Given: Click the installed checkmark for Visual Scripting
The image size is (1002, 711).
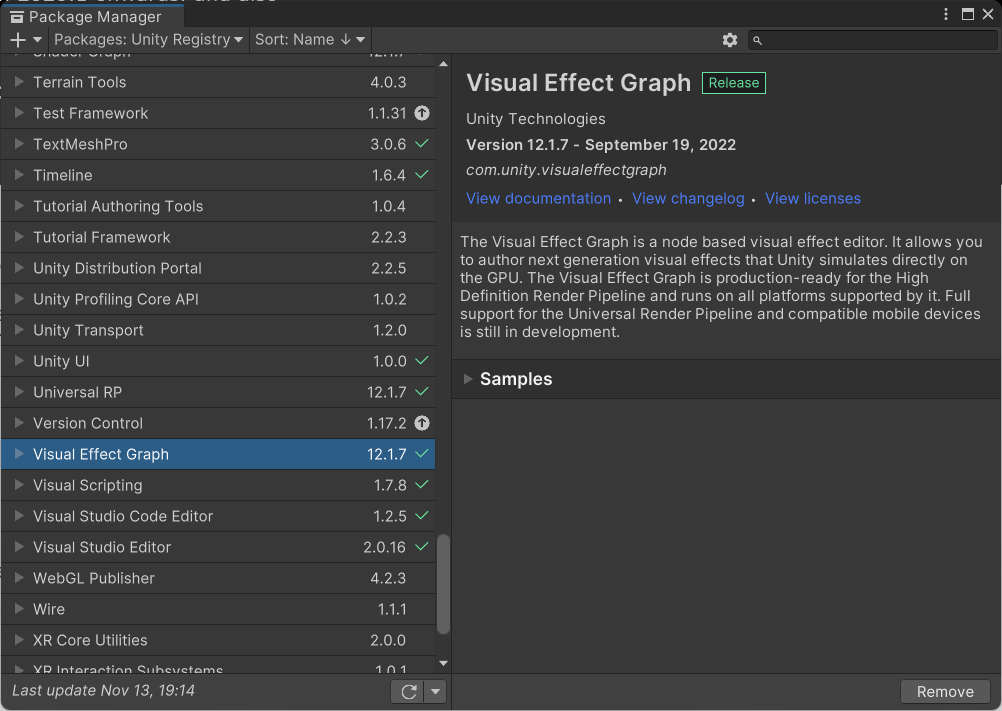Looking at the screenshot, I should click(x=422, y=484).
